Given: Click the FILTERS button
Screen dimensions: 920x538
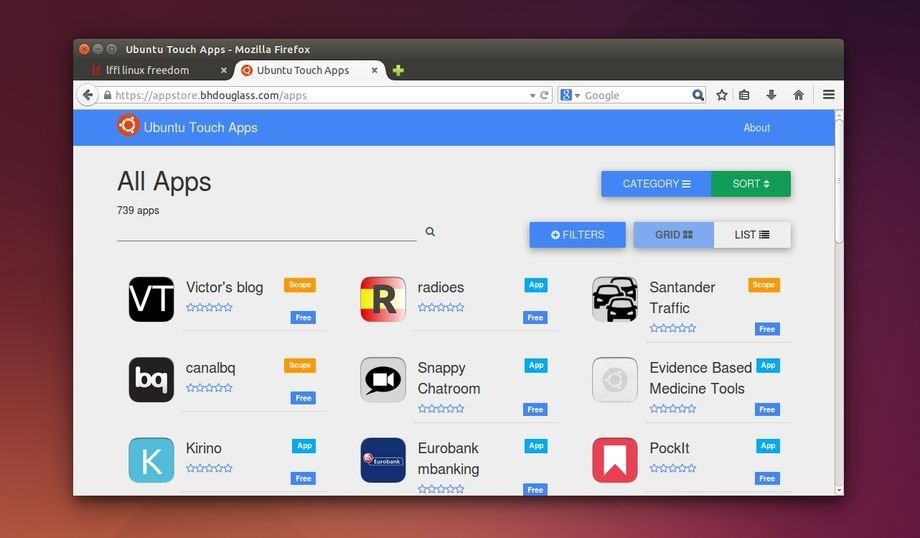Looking at the screenshot, I should point(577,235).
